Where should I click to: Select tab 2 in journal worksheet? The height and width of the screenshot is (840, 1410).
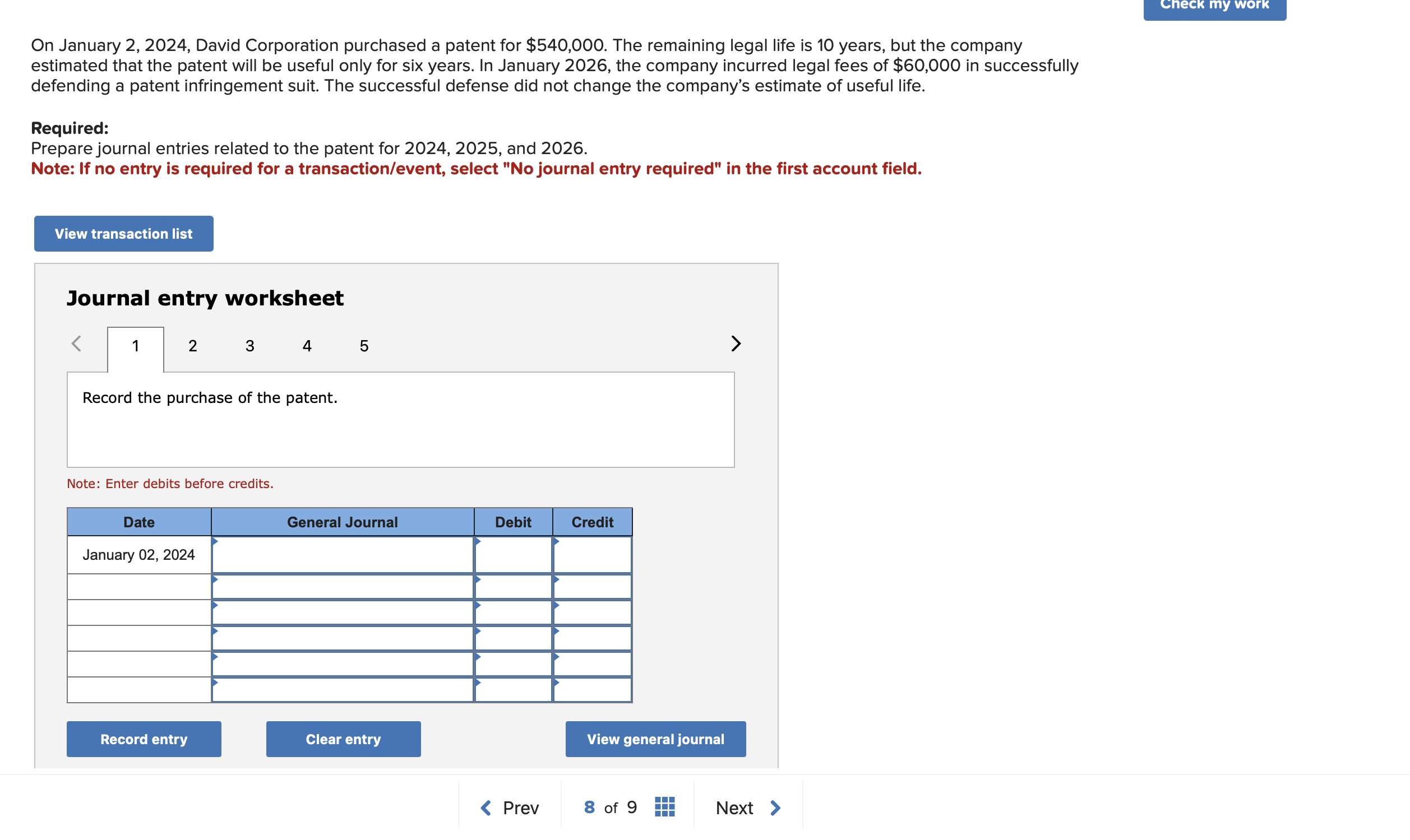[x=193, y=345]
